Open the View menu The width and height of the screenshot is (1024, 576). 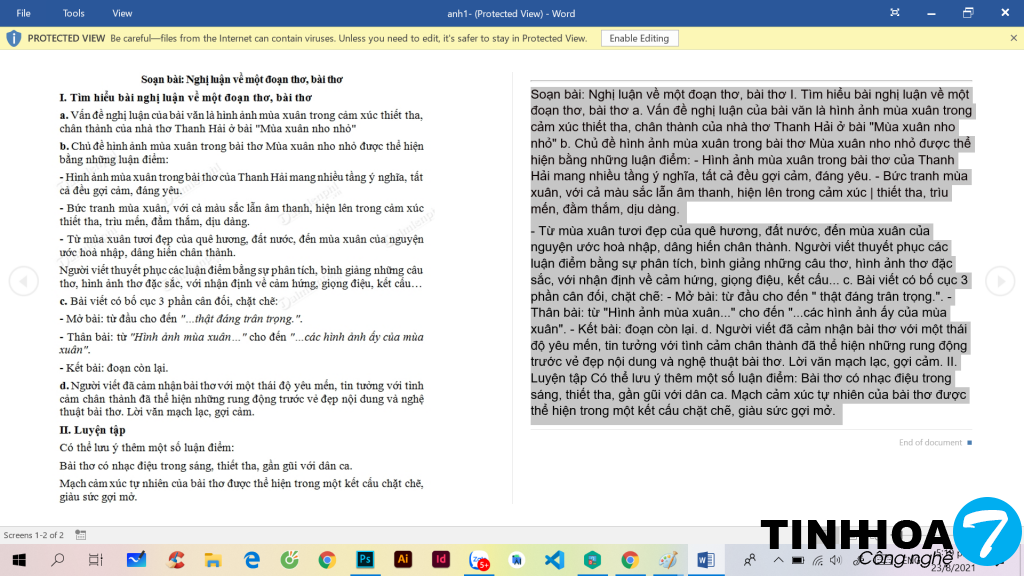122,13
